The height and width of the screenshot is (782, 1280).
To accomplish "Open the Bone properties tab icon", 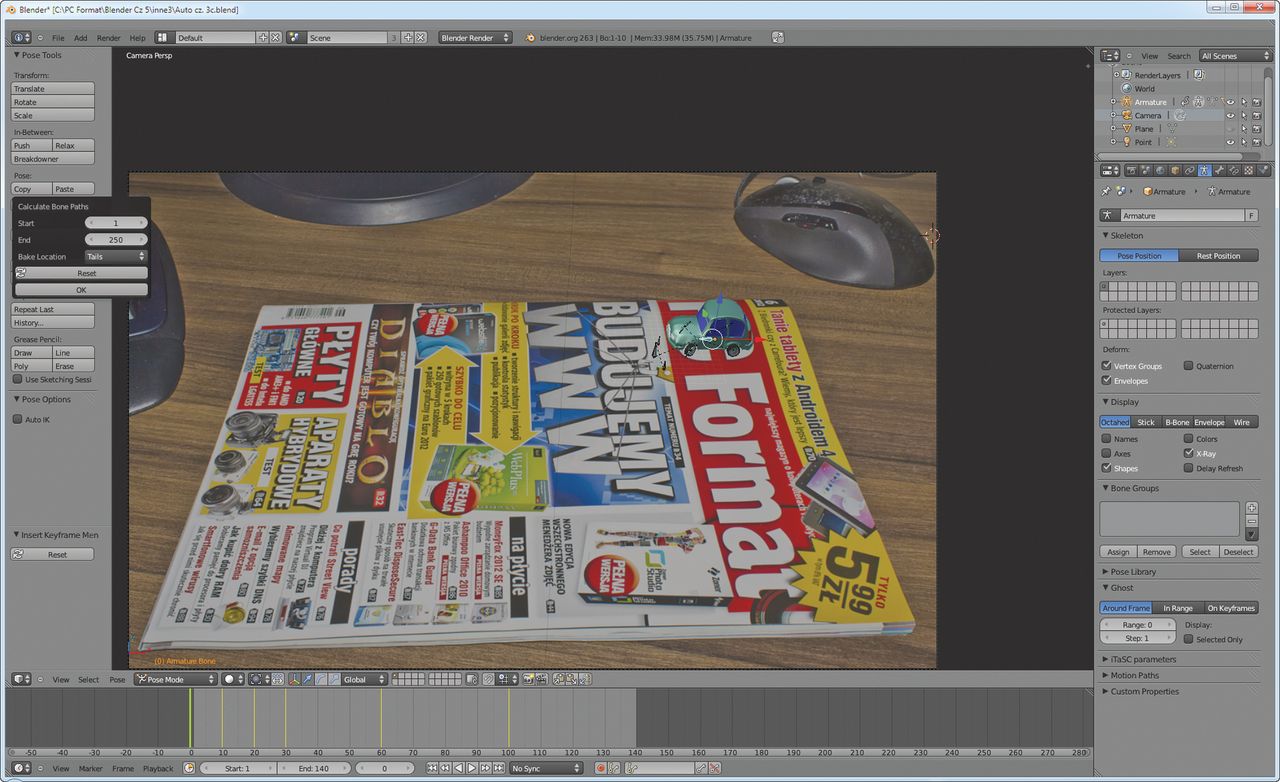I will (x=1219, y=170).
